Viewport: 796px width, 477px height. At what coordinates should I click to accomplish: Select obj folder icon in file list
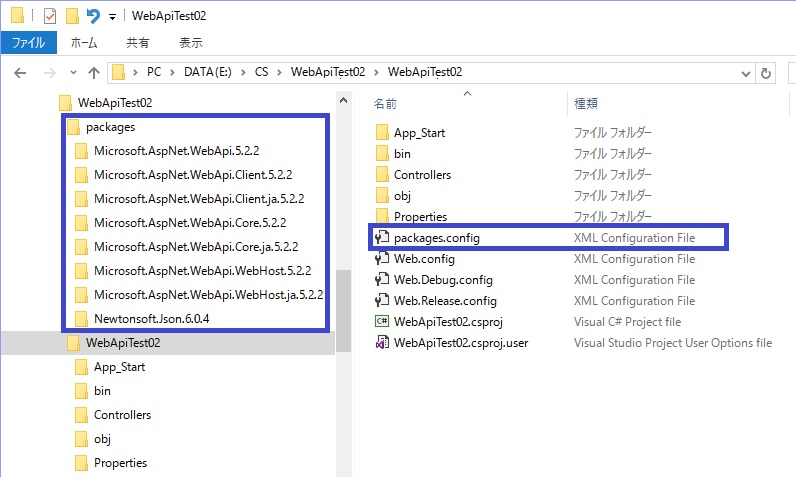pyautogui.click(x=382, y=195)
